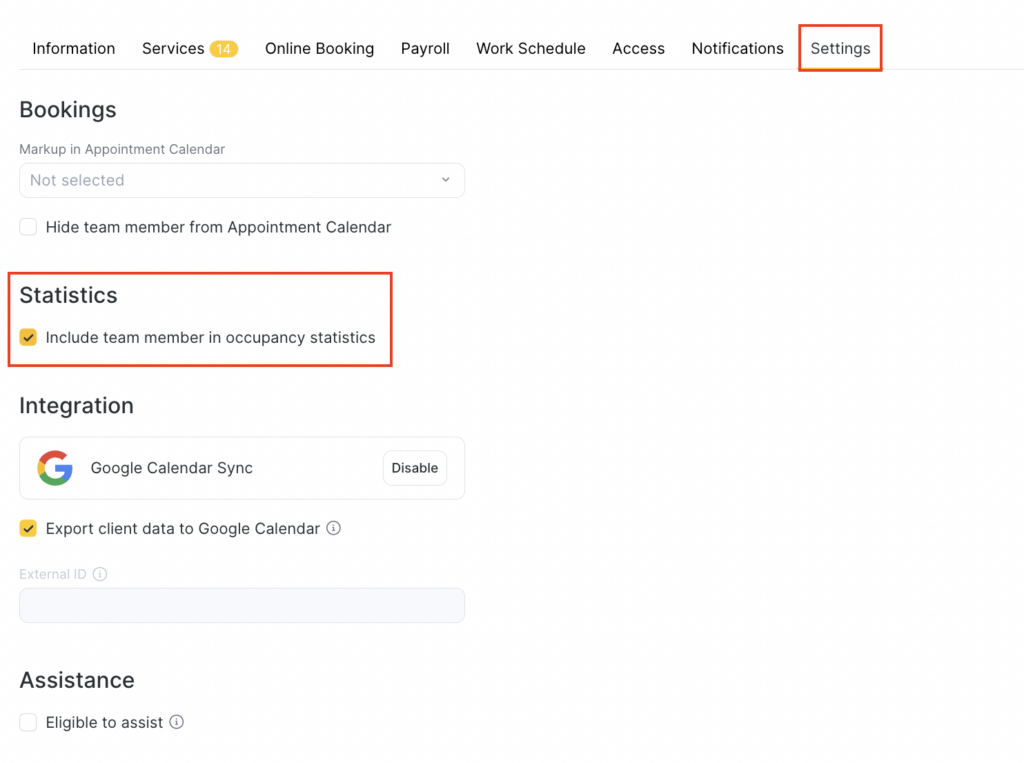Enable Hide team member from Appointment Calendar
Screen dimensions: 1024x763
pyautogui.click(x=29, y=227)
